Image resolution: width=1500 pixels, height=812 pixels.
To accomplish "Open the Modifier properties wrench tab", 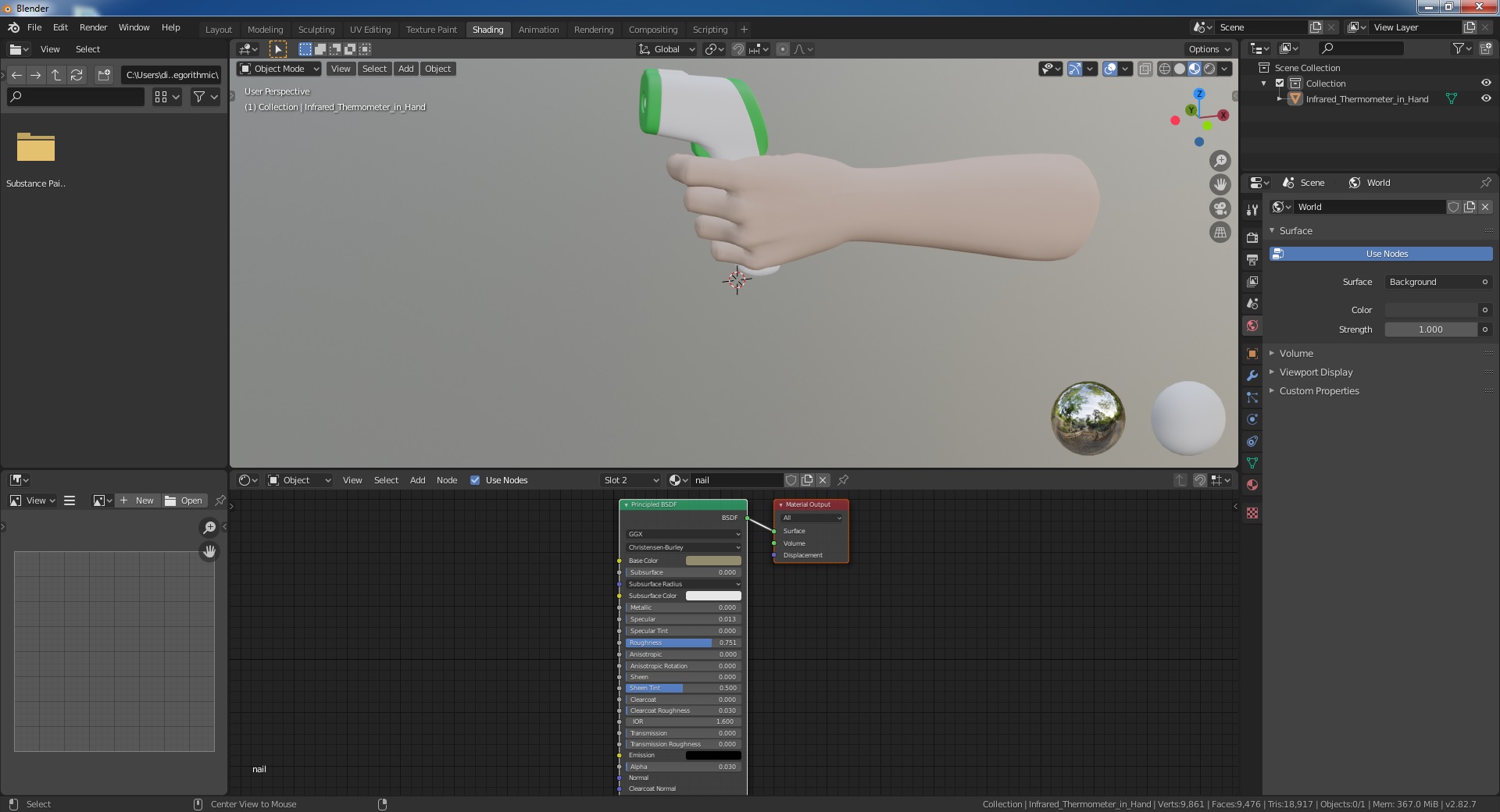I will click(x=1252, y=376).
